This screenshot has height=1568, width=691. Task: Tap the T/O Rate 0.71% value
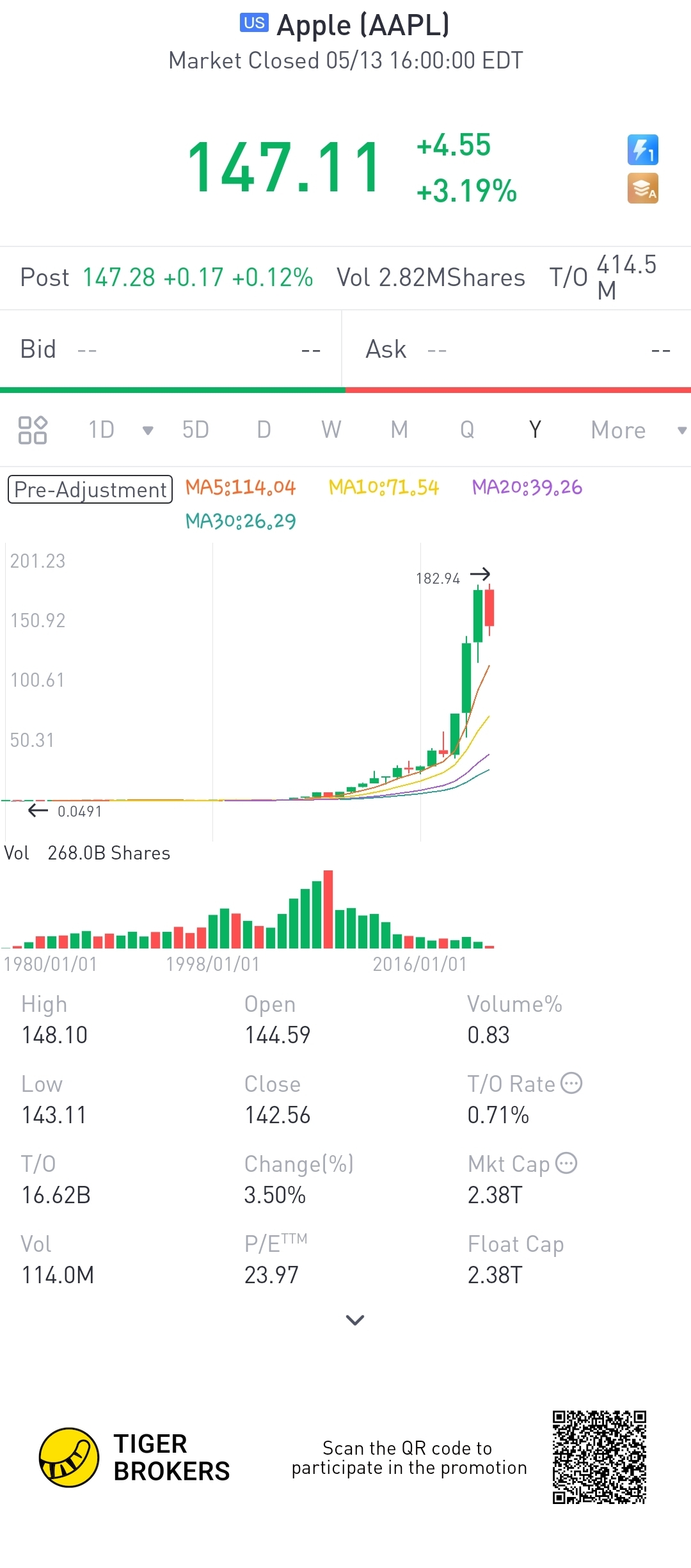[x=498, y=1115]
